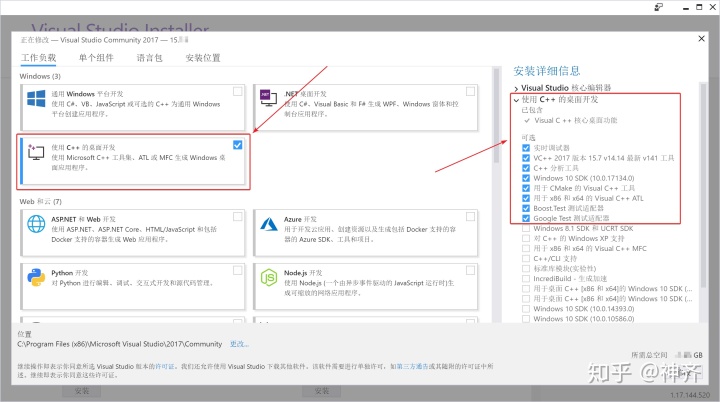This screenshot has width=720, height=402.
Task: Open the license terms link
Action: [x=165, y=367]
